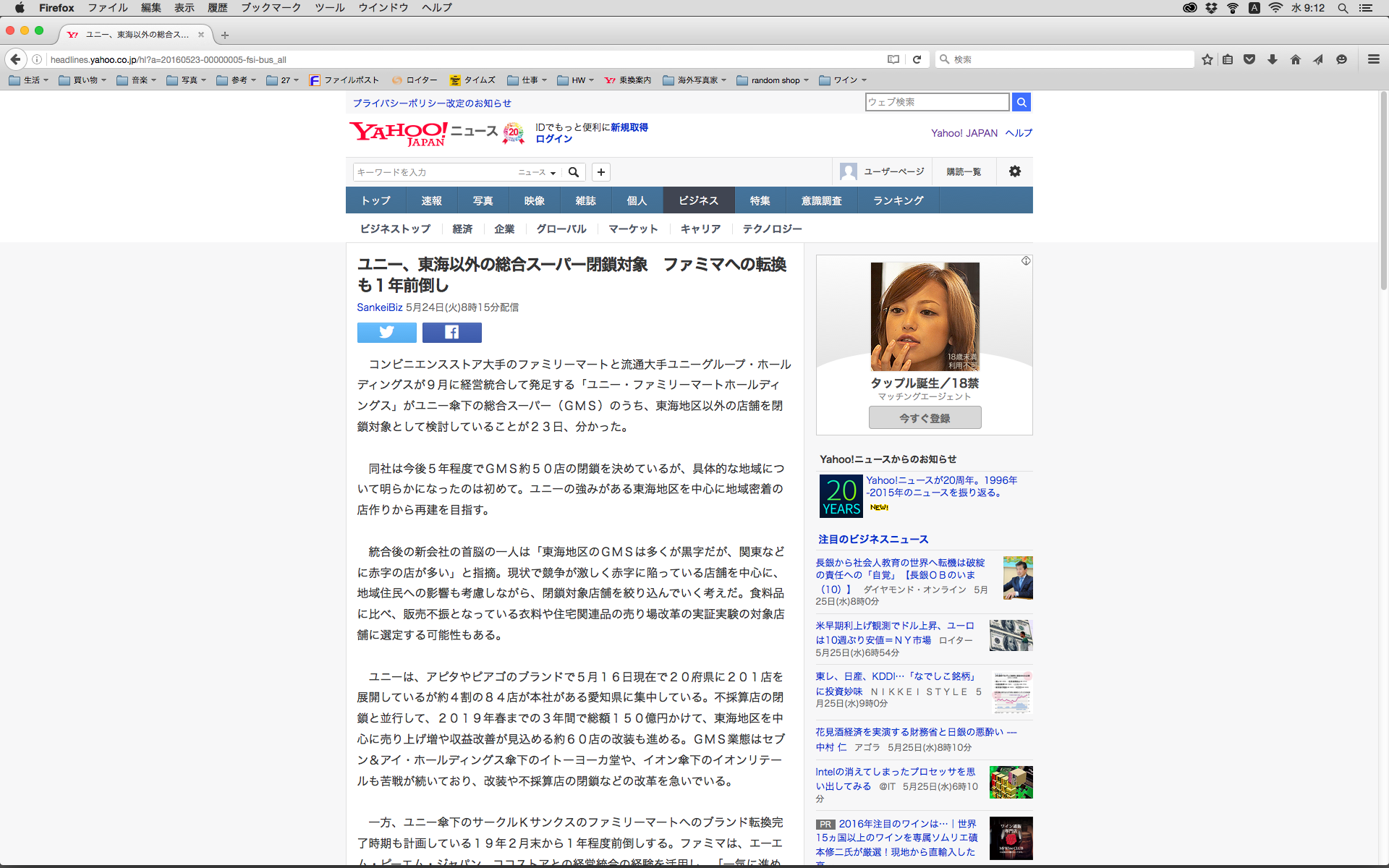This screenshot has width=1389, height=868.
Task: Share article via Twitter button
Action: coord(386,332)
